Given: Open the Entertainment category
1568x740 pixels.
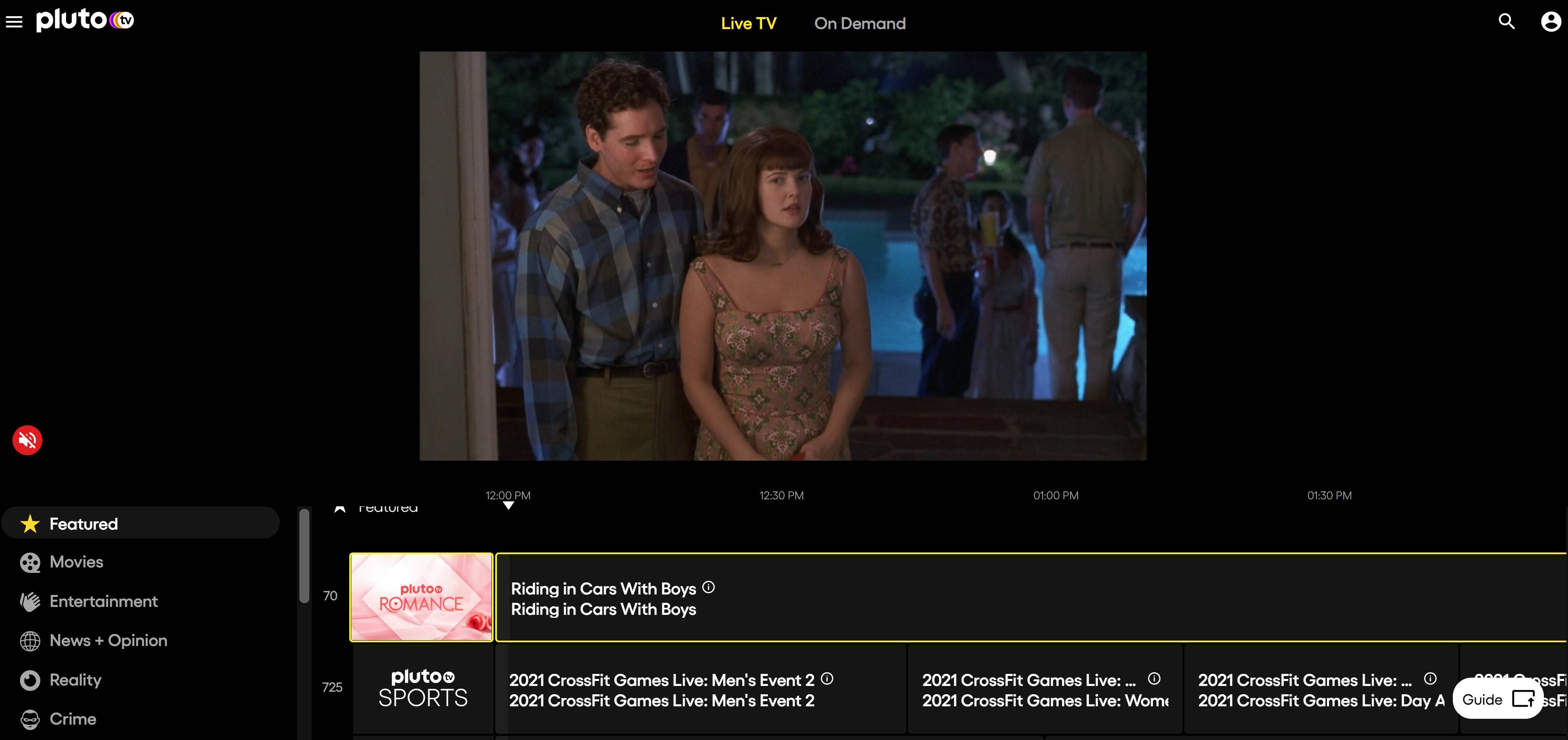Looking at the screenshot, I should tap(104, 601).
